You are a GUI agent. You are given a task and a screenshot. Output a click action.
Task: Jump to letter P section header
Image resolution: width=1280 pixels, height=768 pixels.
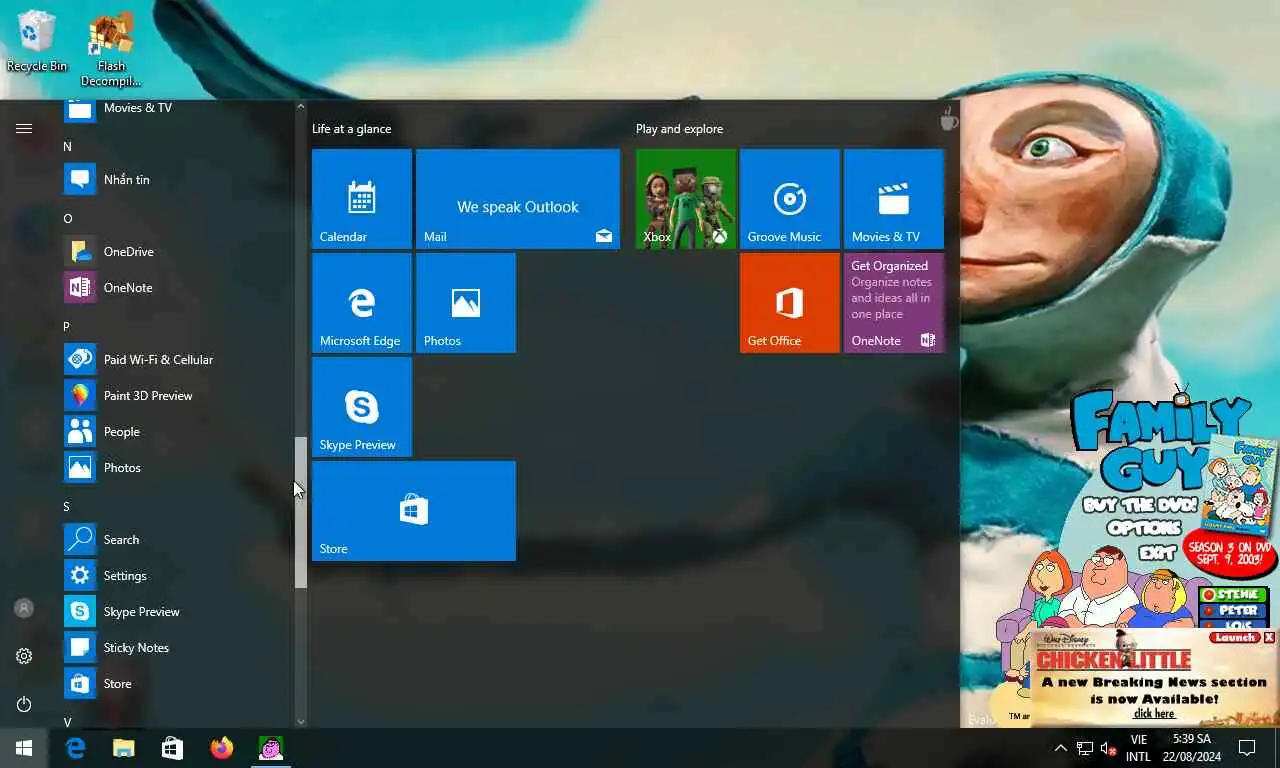coord(67,326)
